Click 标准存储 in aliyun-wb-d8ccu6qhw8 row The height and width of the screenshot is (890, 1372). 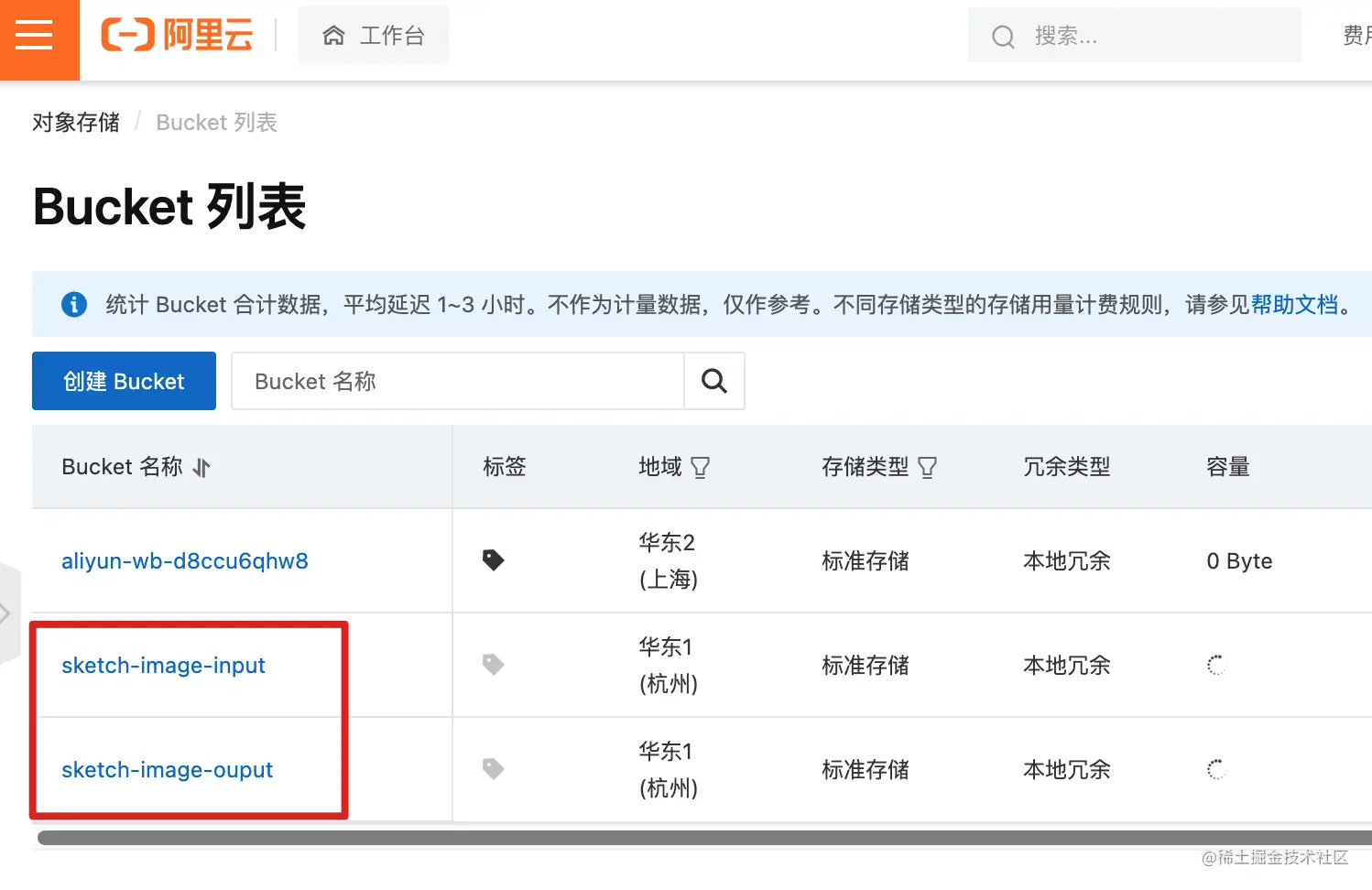click(866, 561)
